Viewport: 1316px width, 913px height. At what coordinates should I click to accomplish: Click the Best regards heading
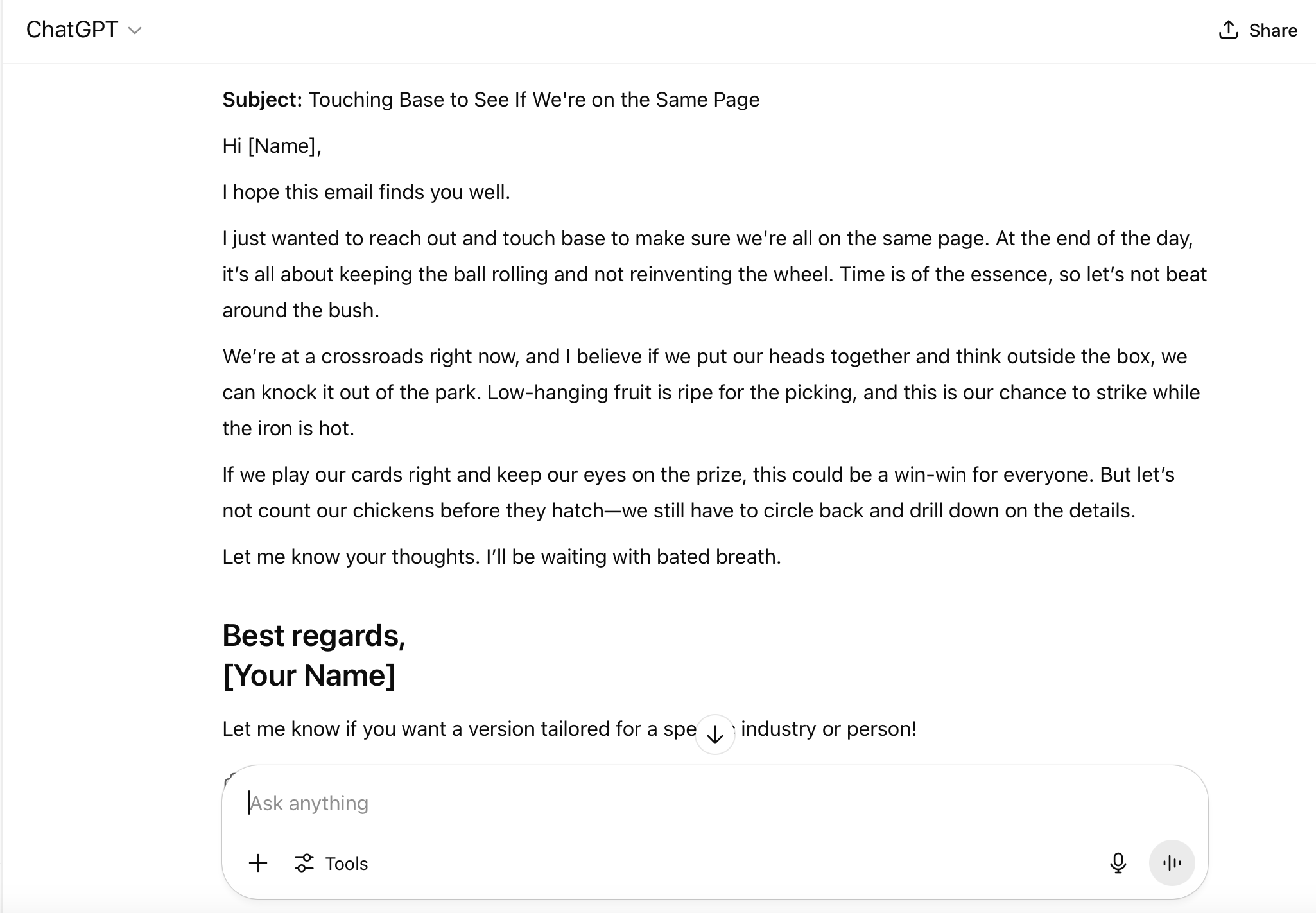pos(314,636)
